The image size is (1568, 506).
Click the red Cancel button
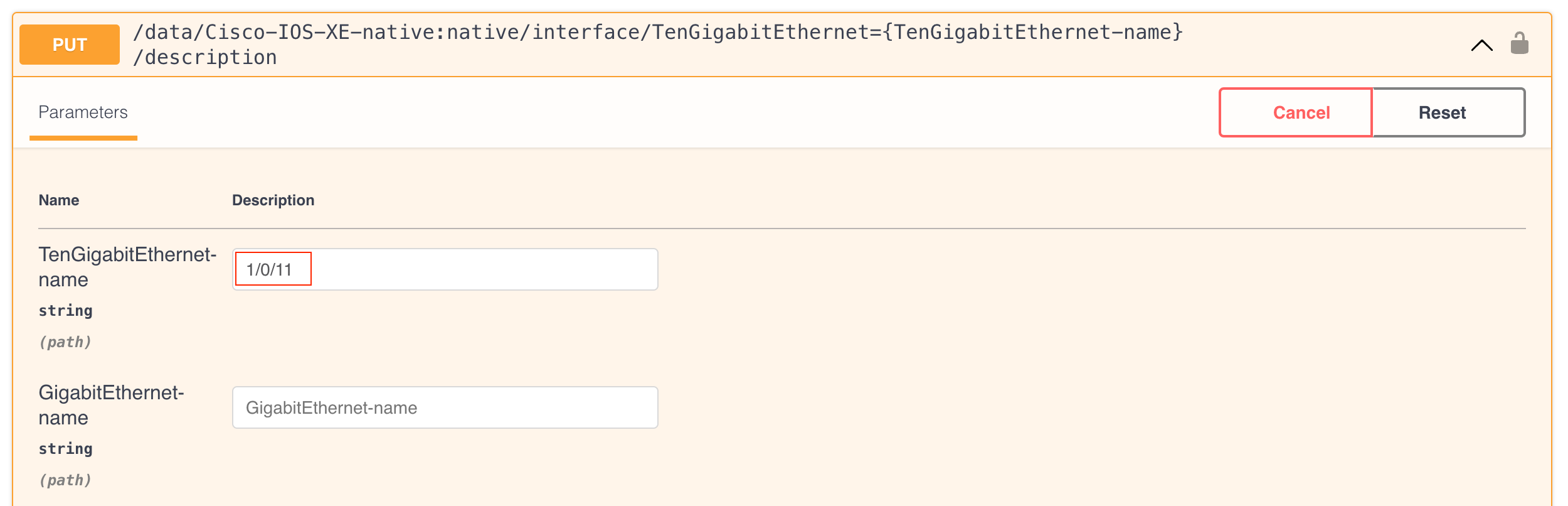click(x=1296, y=112)
